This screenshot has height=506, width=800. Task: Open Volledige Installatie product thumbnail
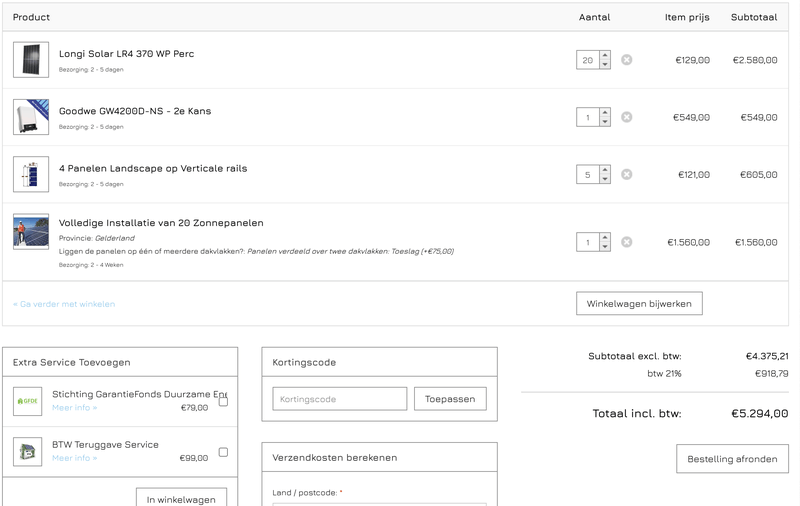pos(31,231)
